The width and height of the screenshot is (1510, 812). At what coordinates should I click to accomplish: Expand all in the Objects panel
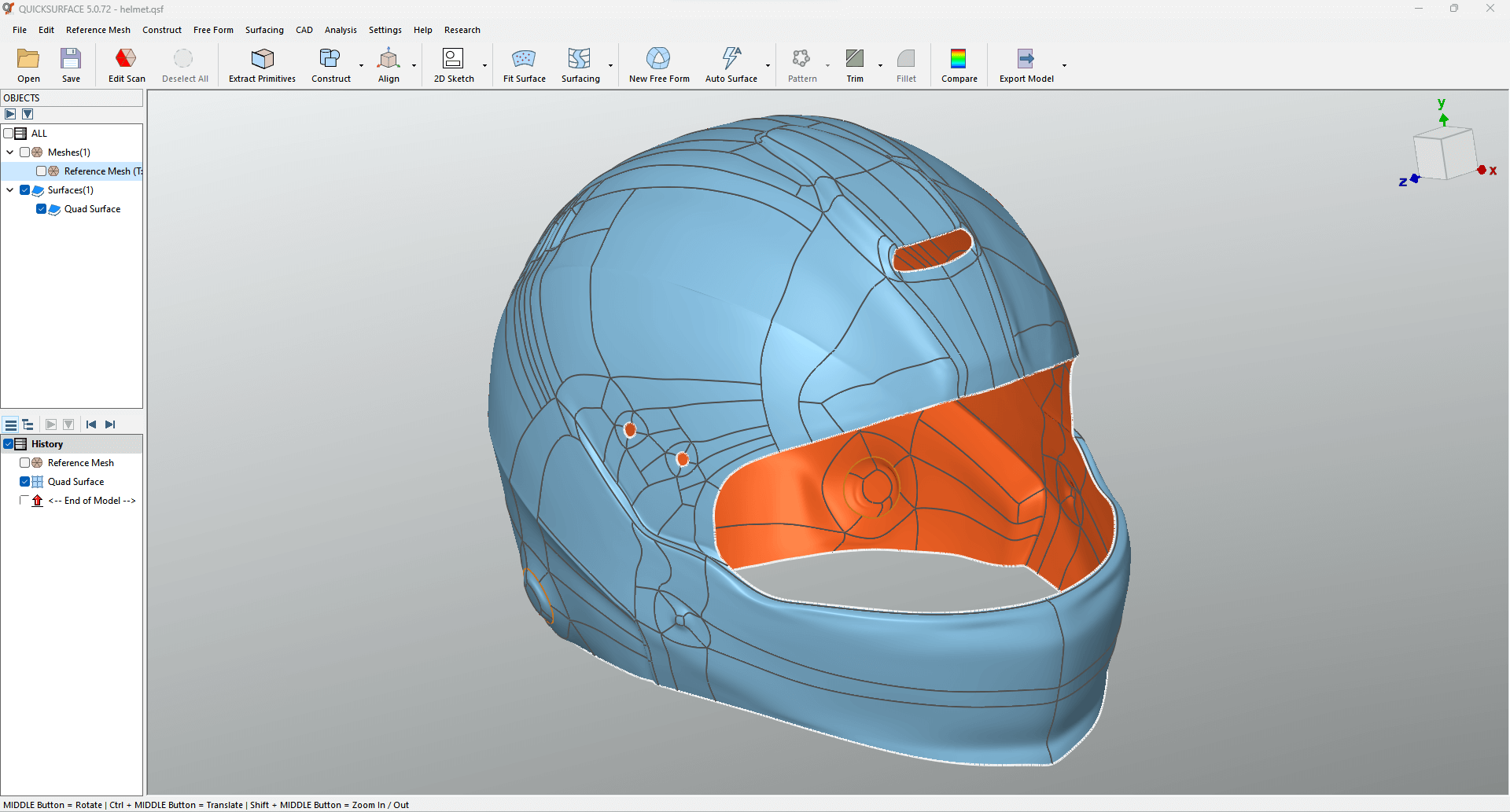(10, 114)
